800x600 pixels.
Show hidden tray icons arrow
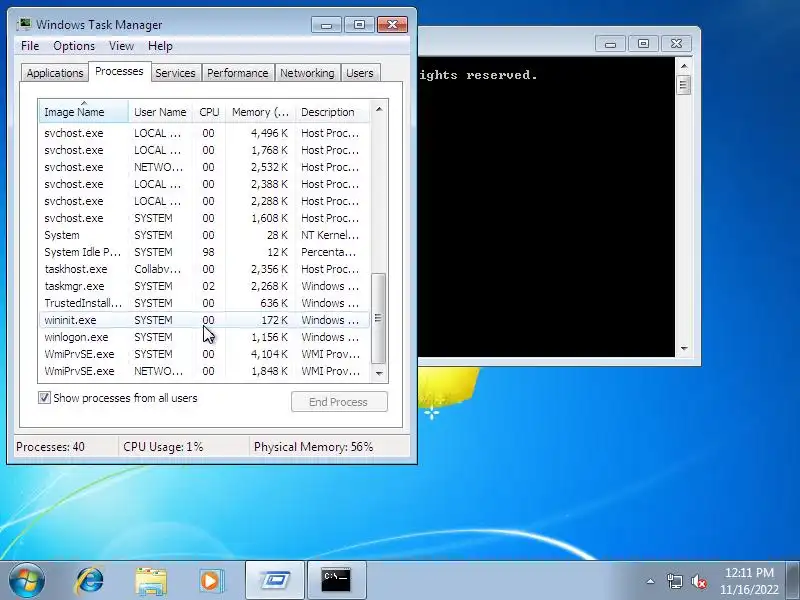[x=651, y=581]
